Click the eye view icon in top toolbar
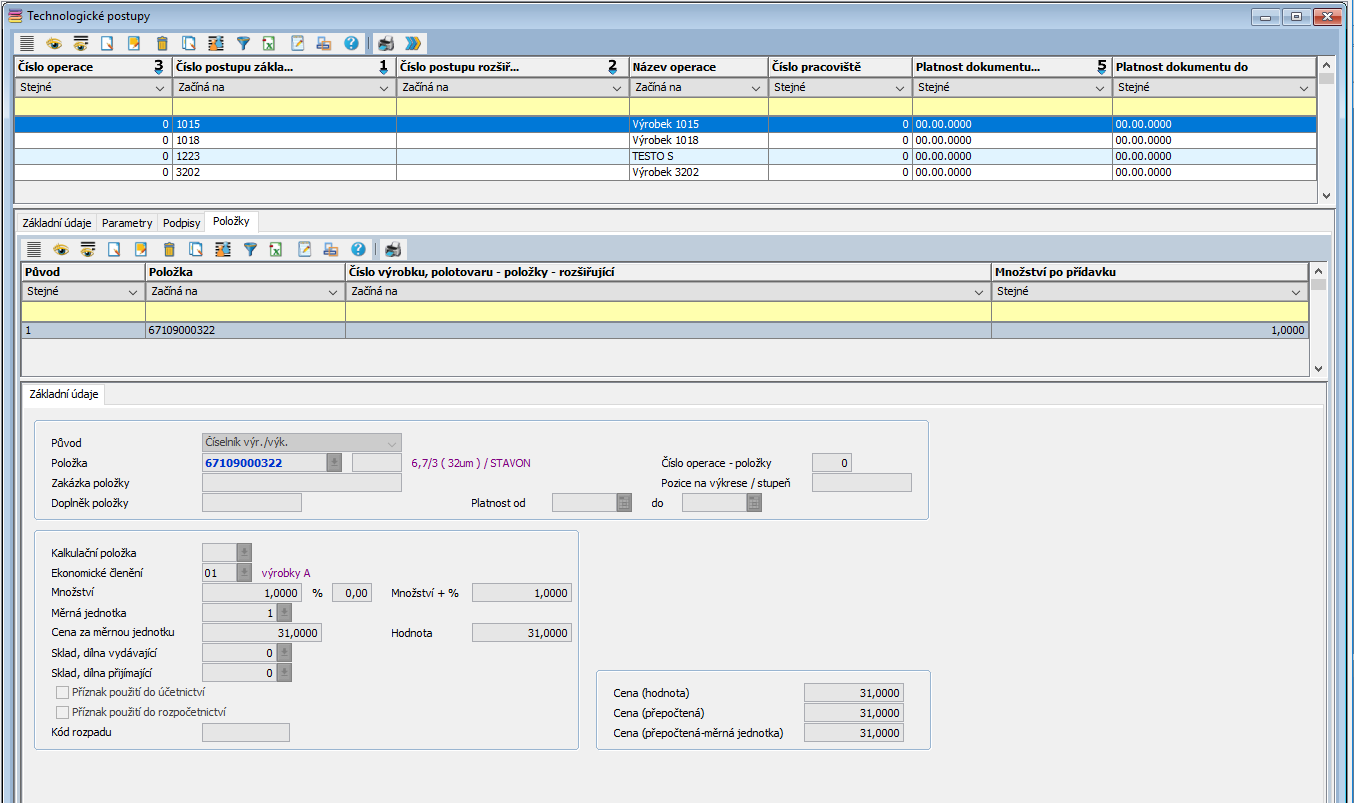 click(x=54, y=43)
